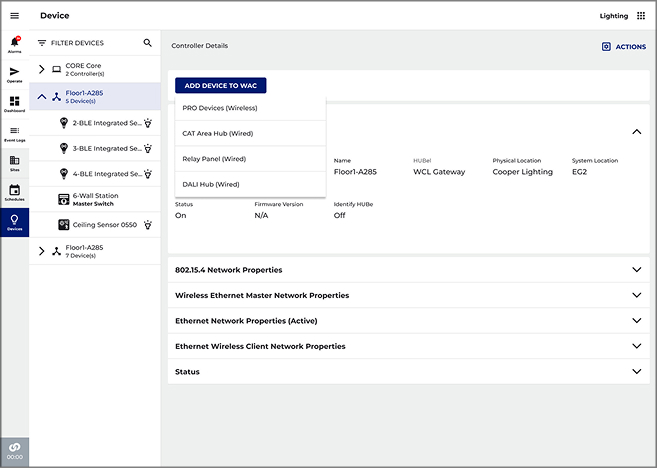Click the CORE Core laptop icon
The width and height of the screenshot is (657, 468).
pos(57,69)
